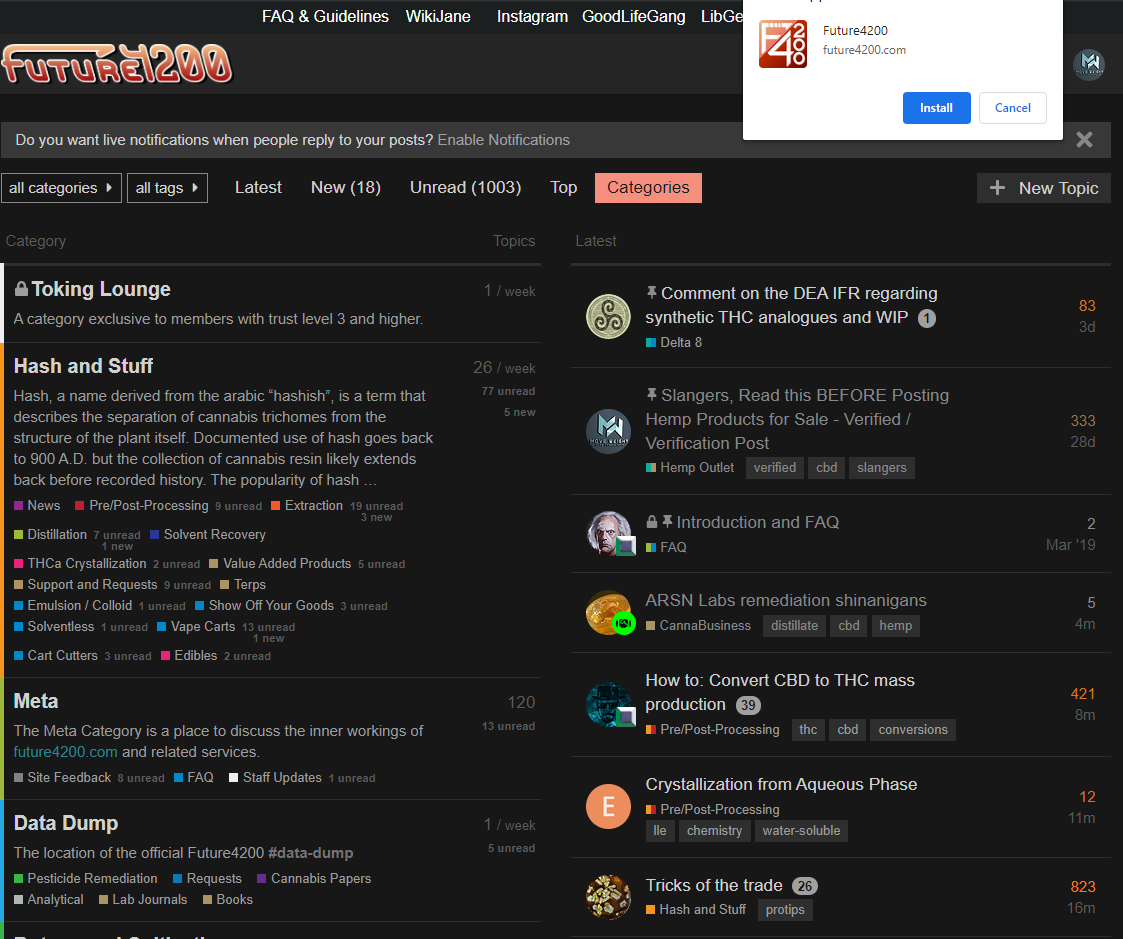This screenshot has width=1123, height=939.
Task: Open the triskele avatar on DEA IFR topic
Action: coord(608,317)
